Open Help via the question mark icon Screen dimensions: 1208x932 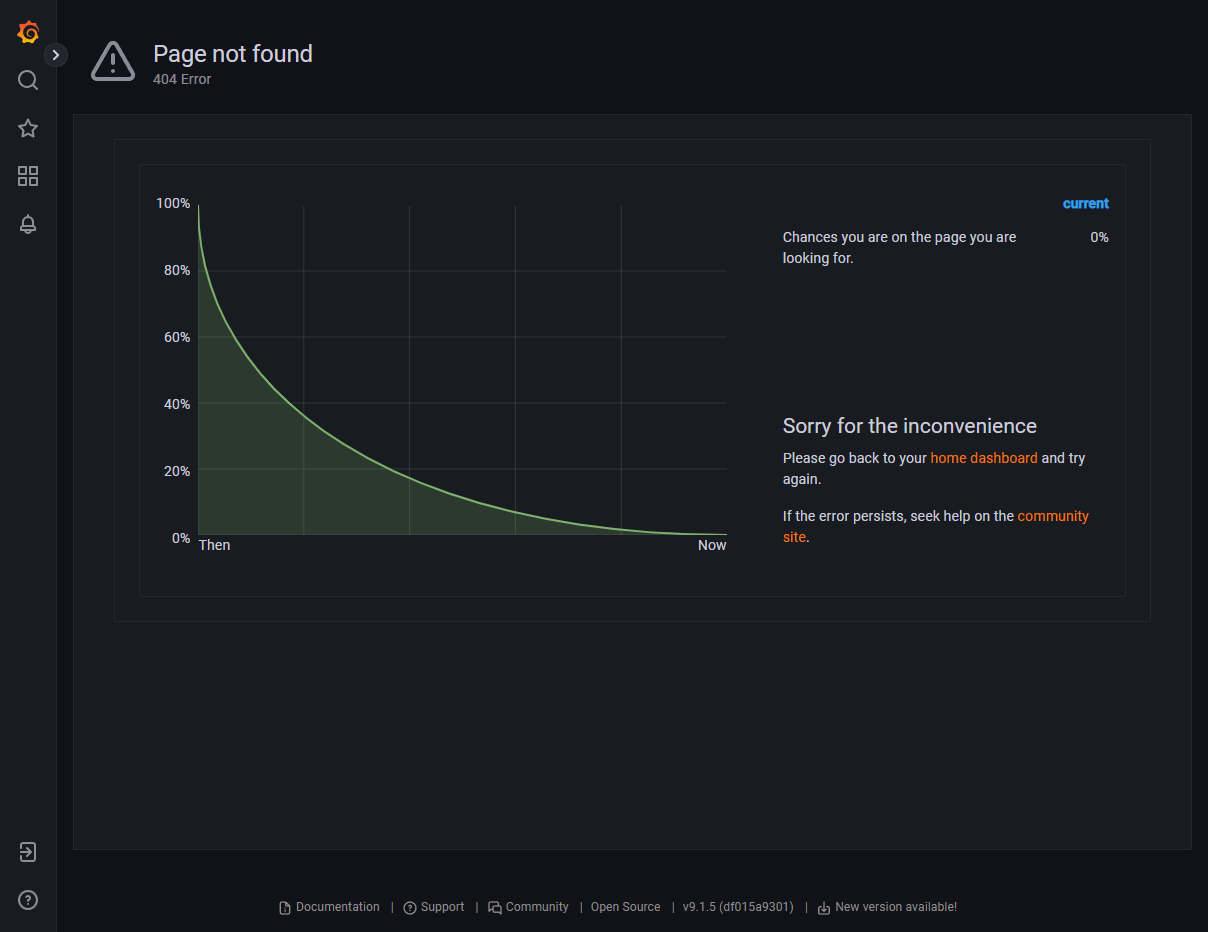(27, 899)
